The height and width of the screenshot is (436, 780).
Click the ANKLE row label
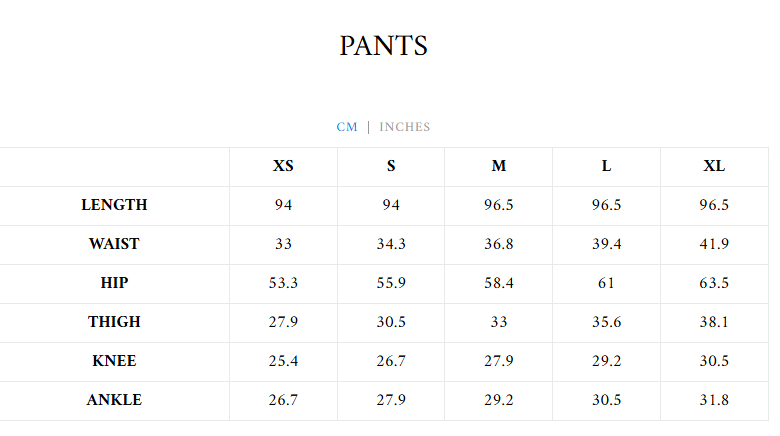tap(114, 400)
